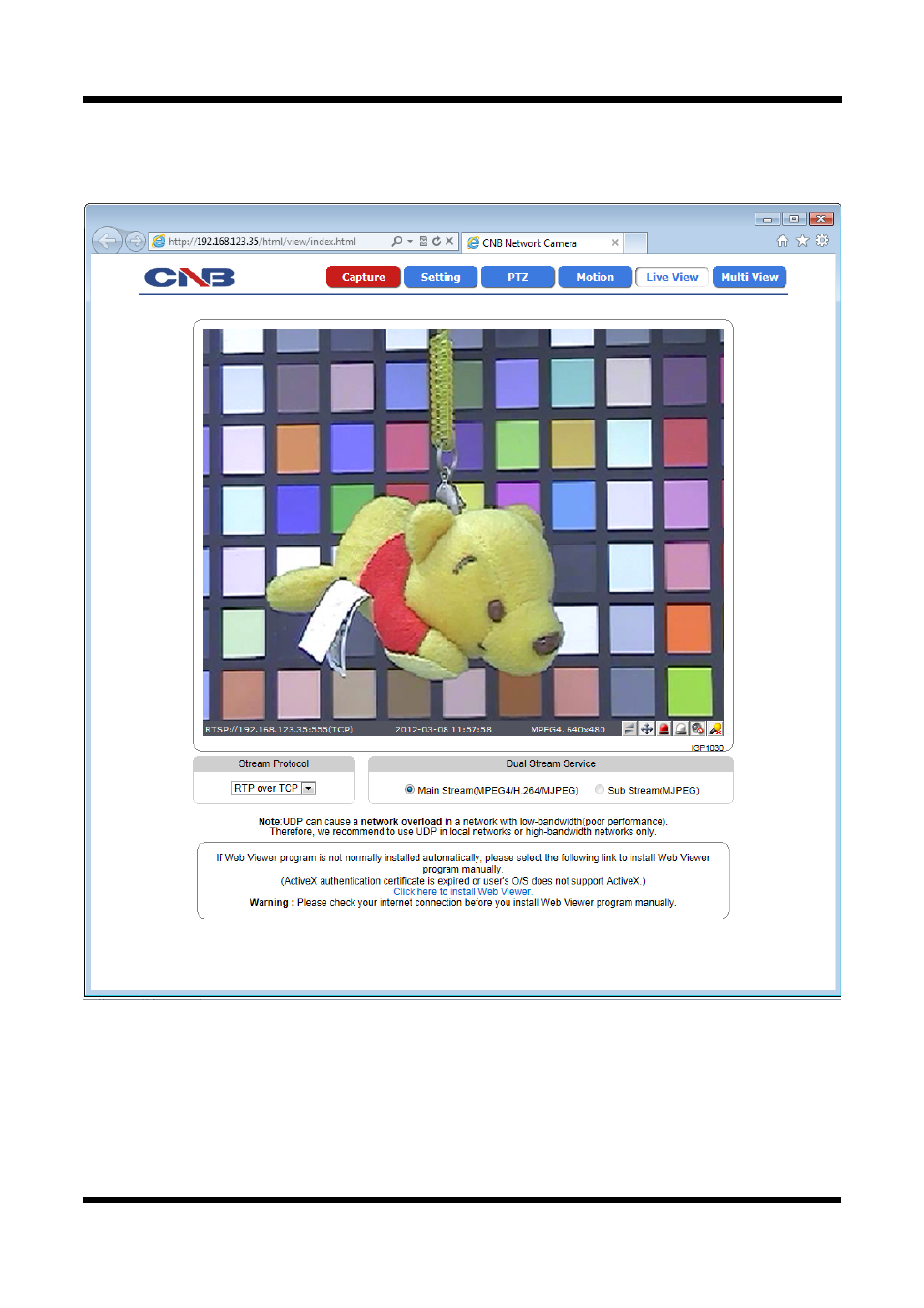Image resolution: width=924 pixels, height=1308 pixels.
Task: Expand the address bar dropdown arrow
Action: click(410, 241)
